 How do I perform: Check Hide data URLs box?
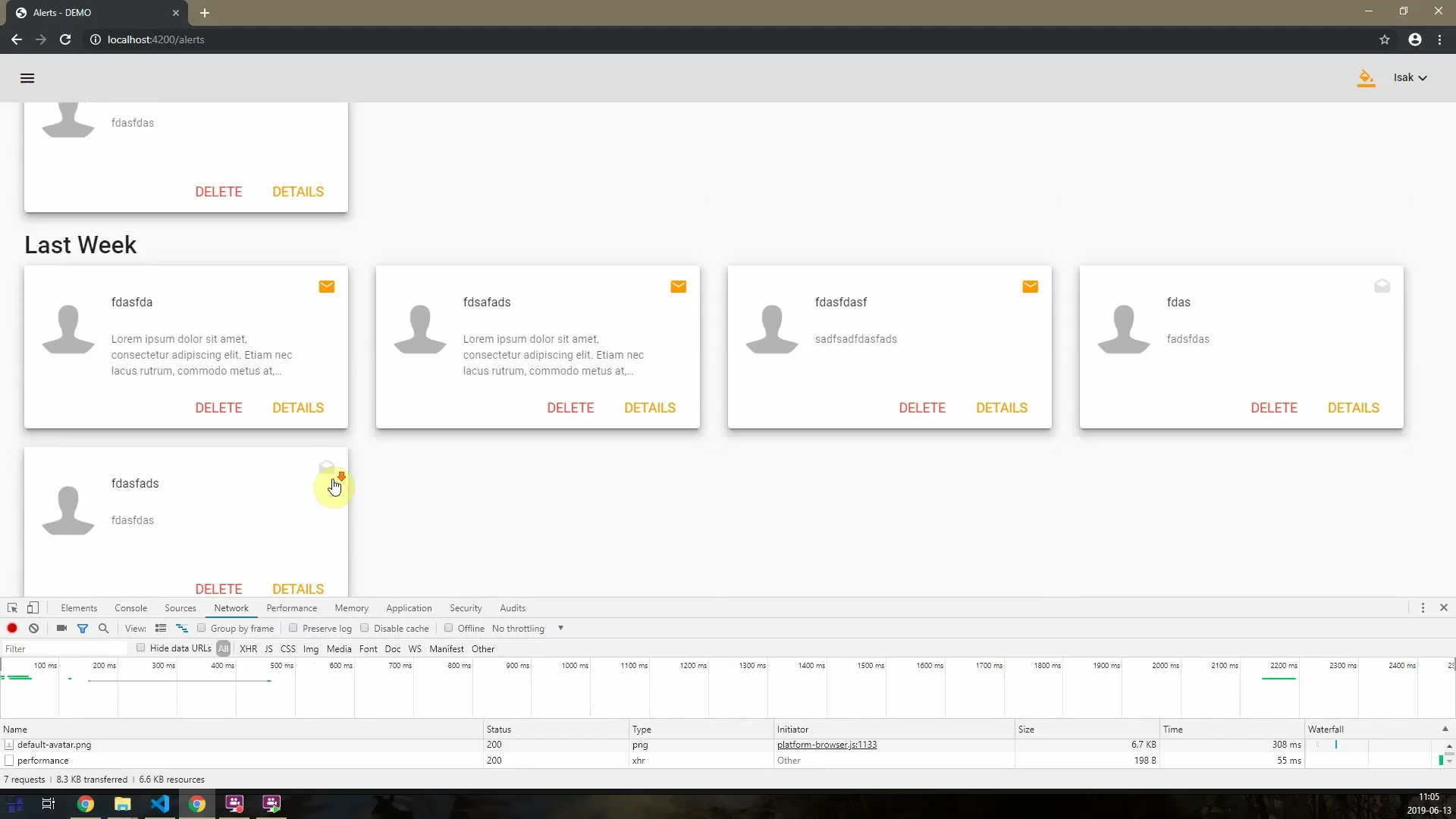point(141,648)
